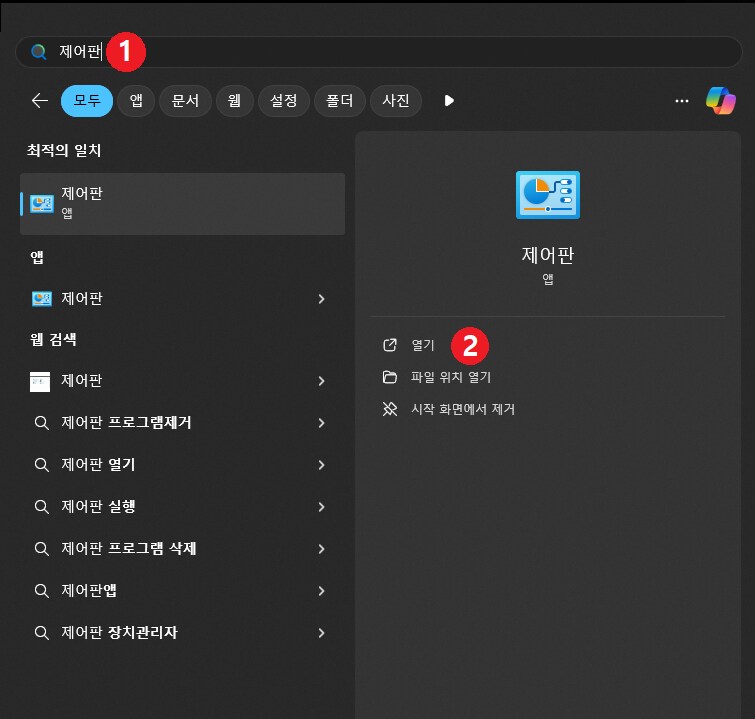The width and height of the screenshot is (755, 719).
Task: Select the 앱 filter tab
Action: pyautogui.click(x=136, y=101)
